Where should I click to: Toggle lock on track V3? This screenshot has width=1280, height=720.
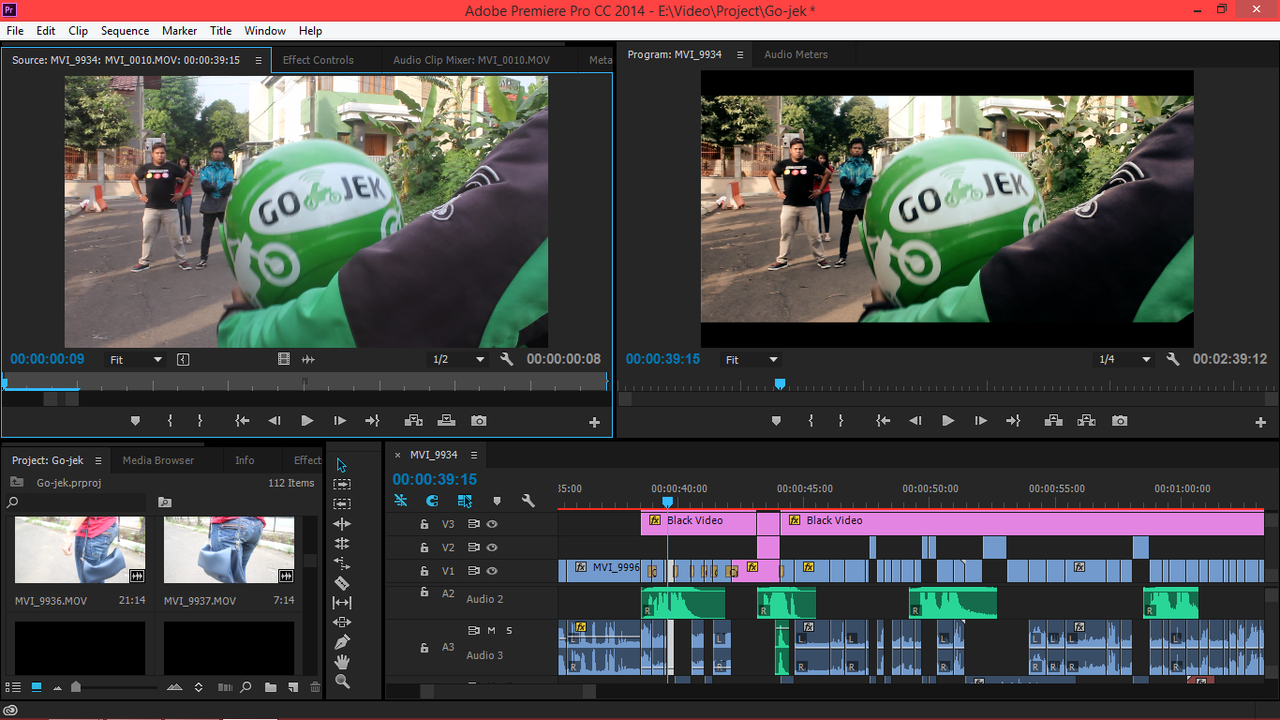[x=424, y=524]
